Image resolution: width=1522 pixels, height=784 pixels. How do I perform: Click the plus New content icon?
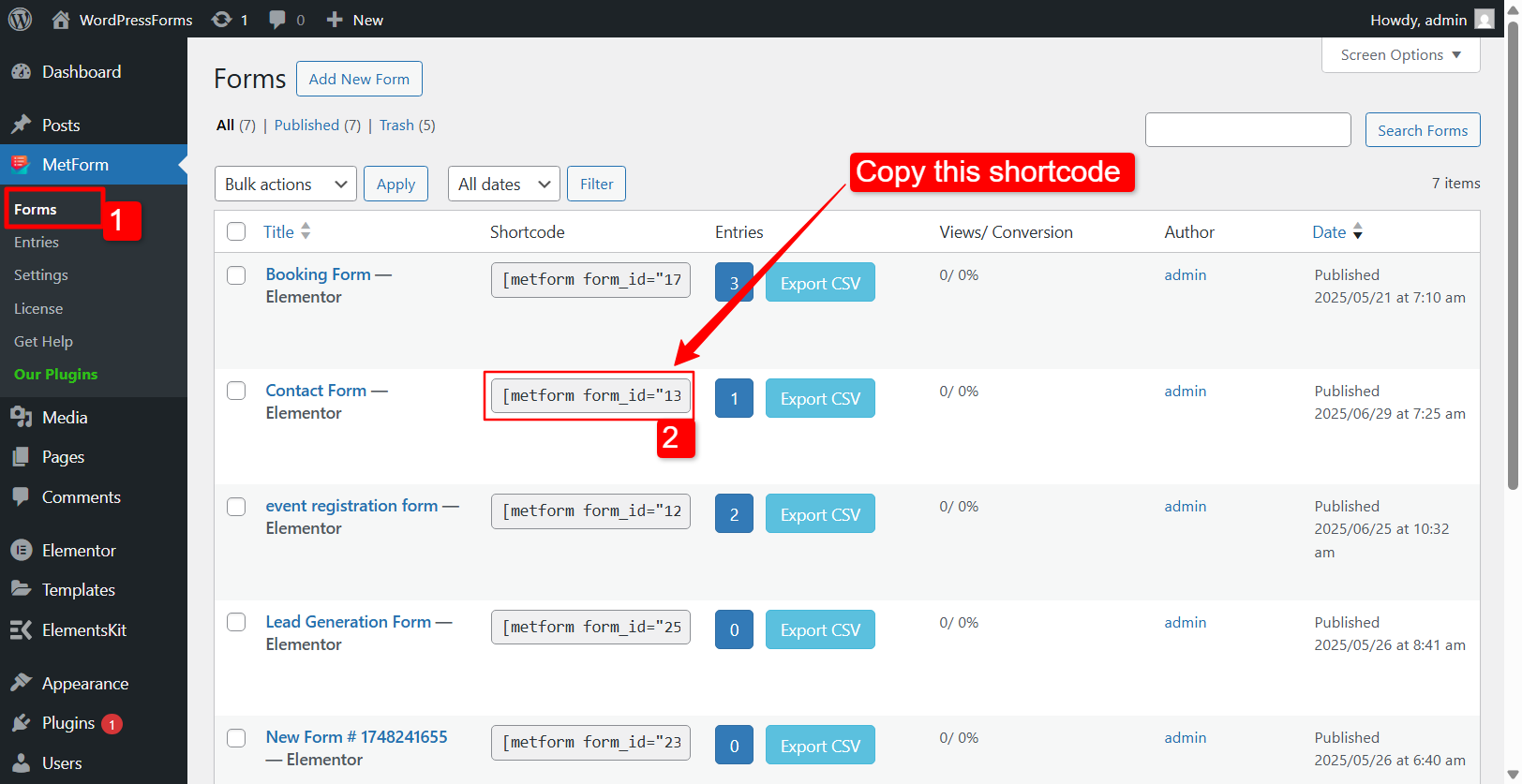335,20
